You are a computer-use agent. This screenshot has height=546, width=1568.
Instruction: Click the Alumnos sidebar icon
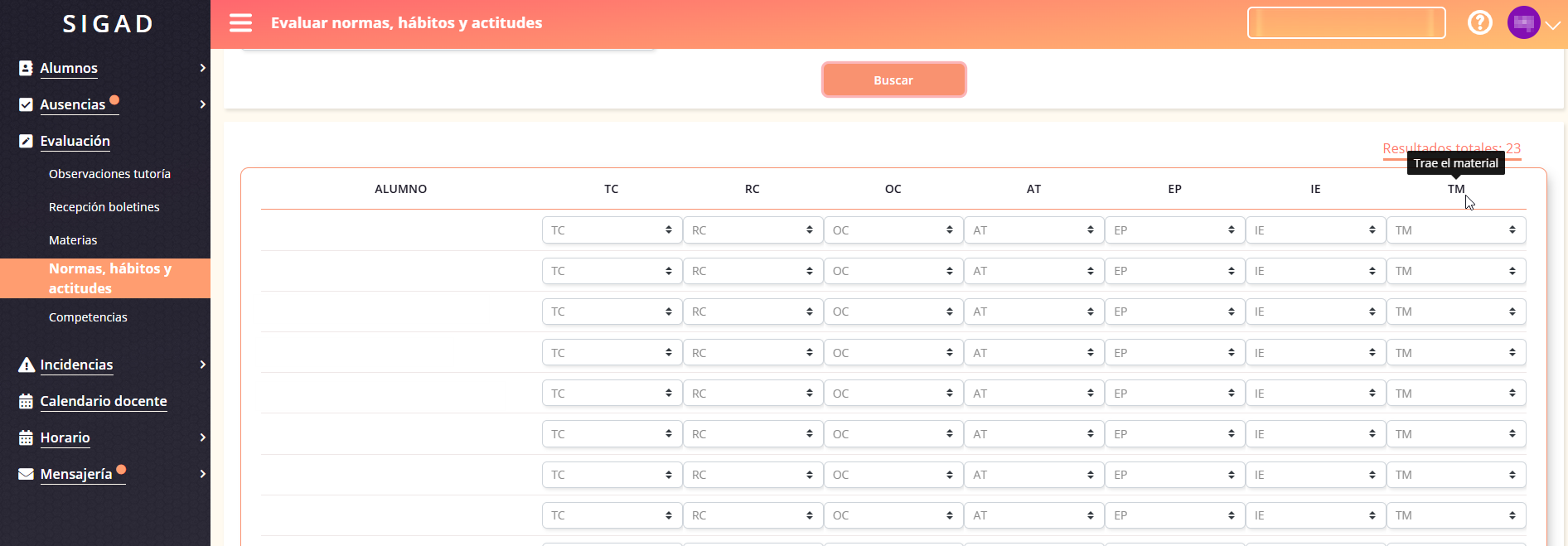point(26,68)
